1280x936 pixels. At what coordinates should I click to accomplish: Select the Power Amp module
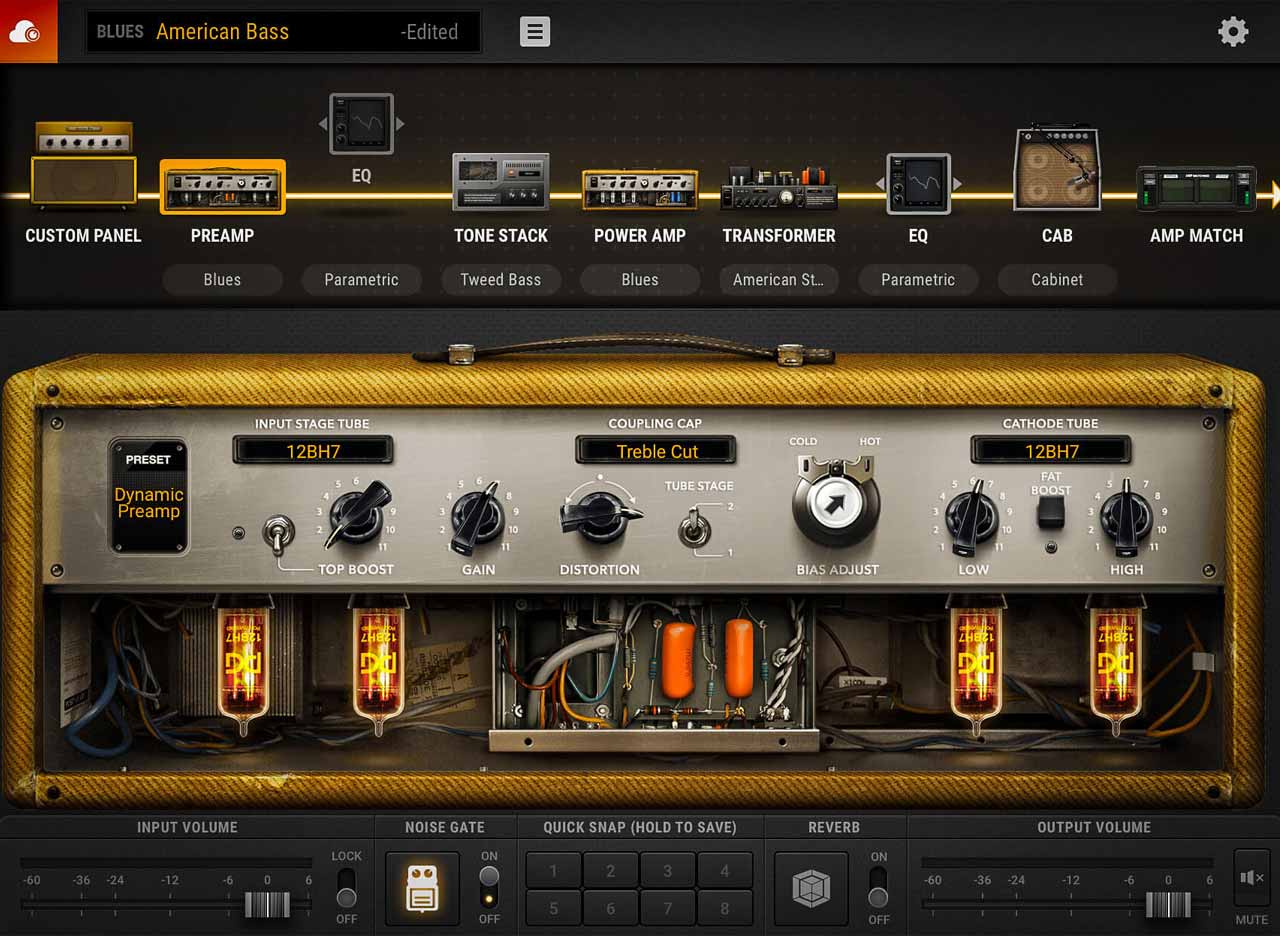[639, 189]
